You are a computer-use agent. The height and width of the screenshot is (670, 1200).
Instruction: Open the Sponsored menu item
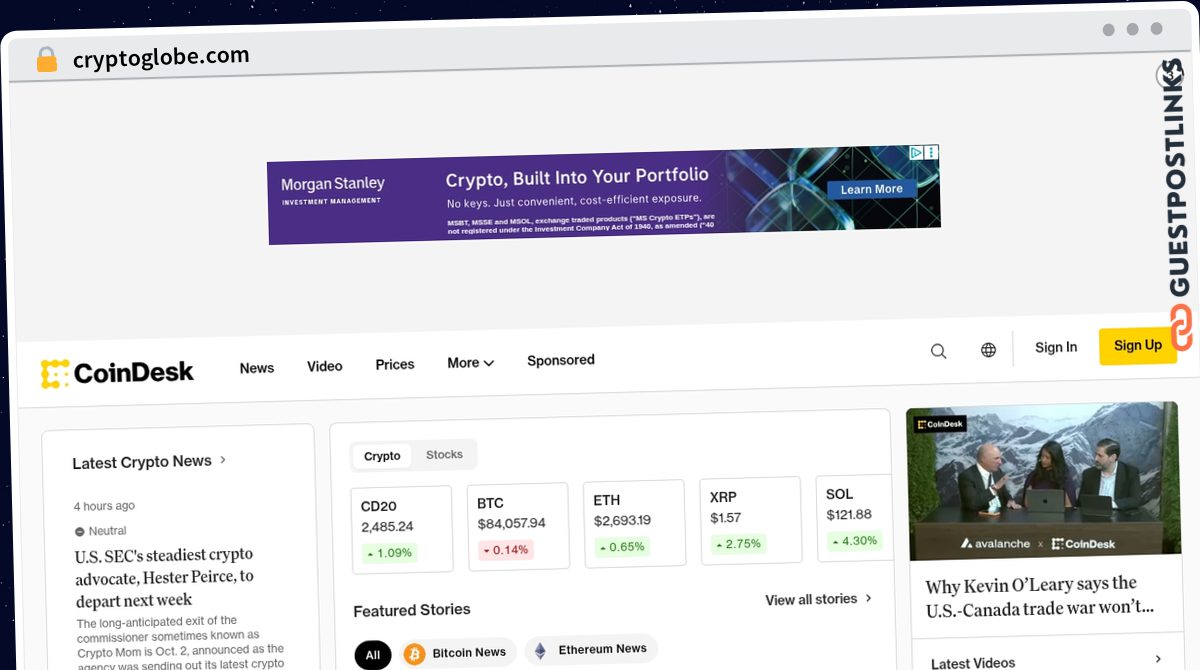(561, 360)
